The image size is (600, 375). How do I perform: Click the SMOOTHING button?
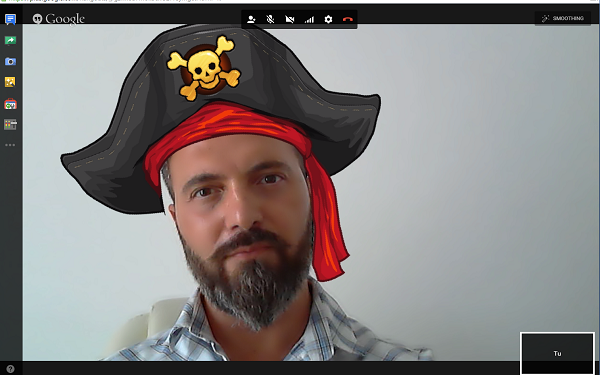tap(563, 18)
